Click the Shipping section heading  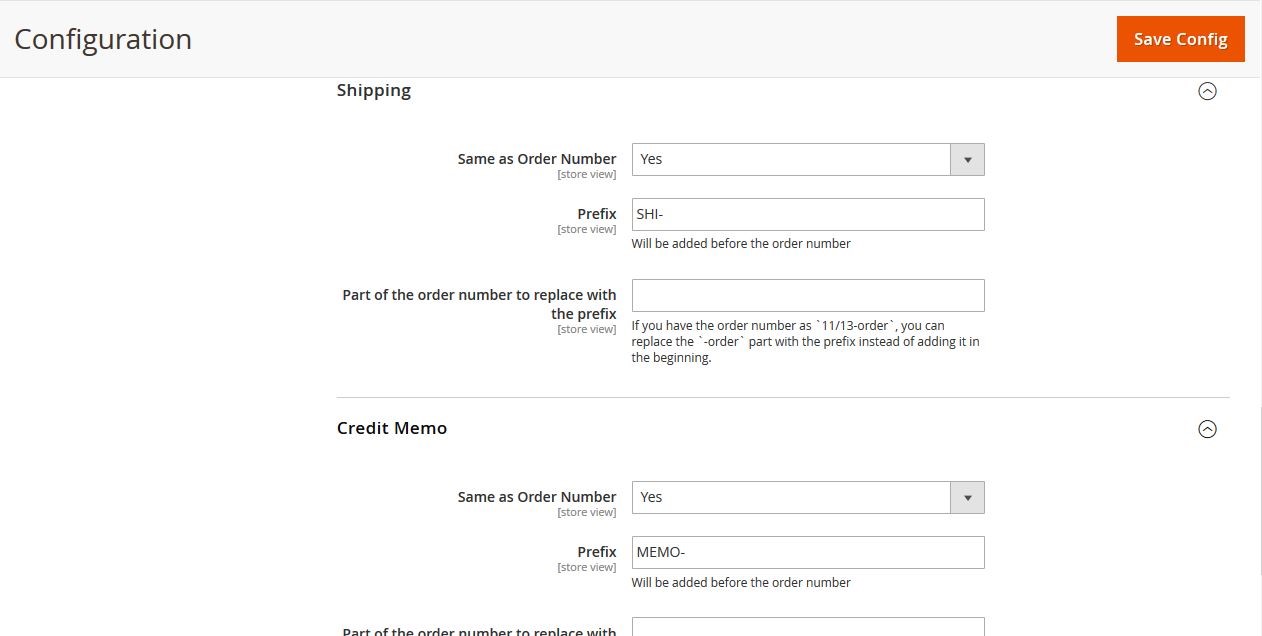(374, 90)
